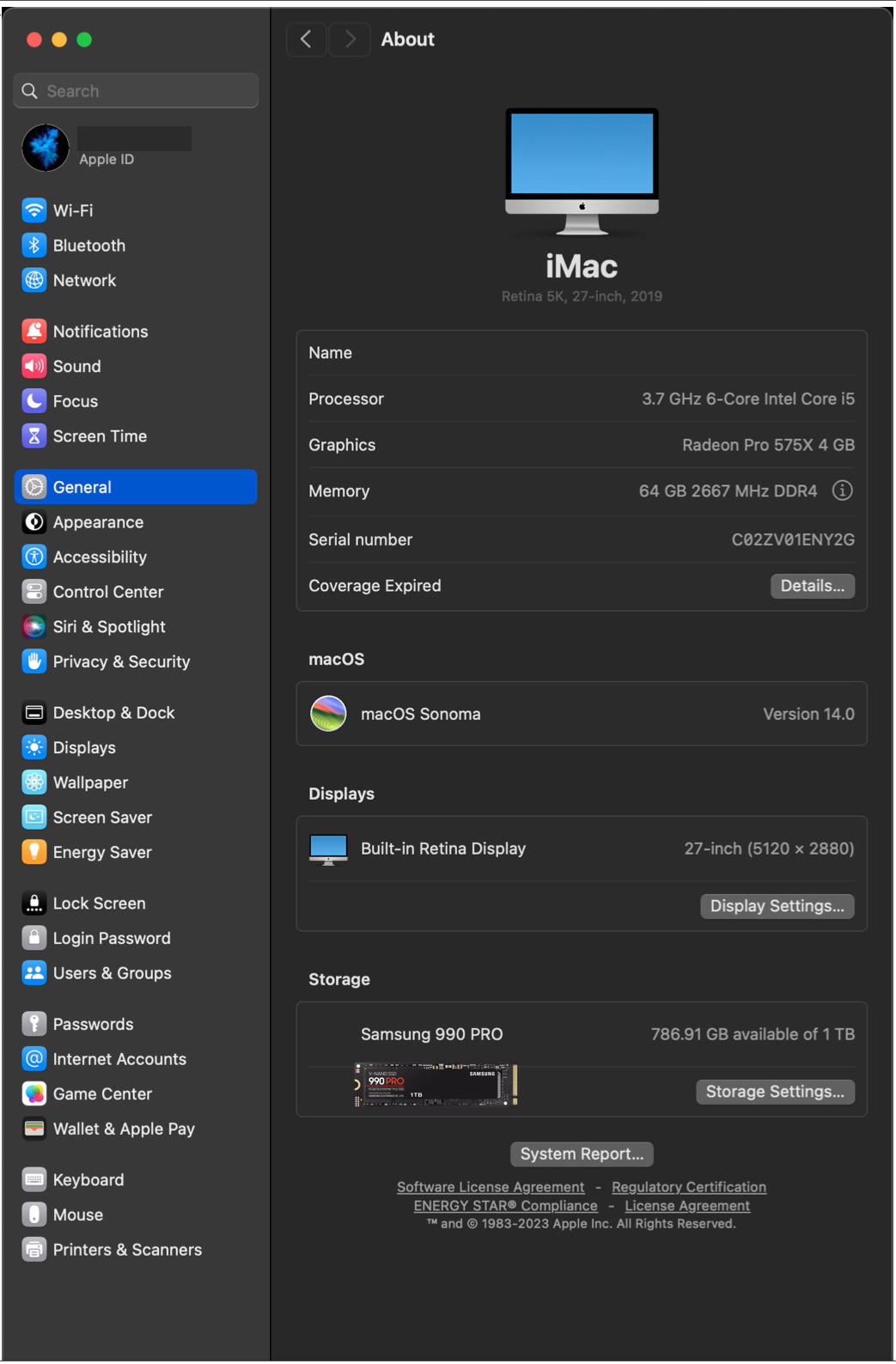This screenshot has height=1364, width=896.
Task: Select the Notifications bell icon
Action: click(34, 332)
